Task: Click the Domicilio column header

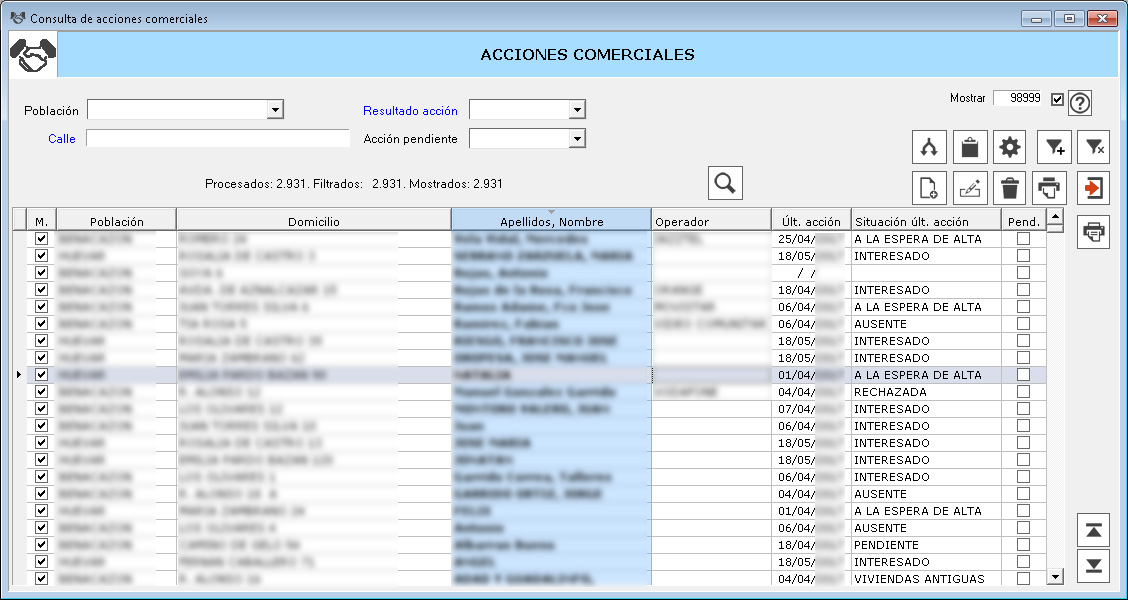Action: pos(314,221)
